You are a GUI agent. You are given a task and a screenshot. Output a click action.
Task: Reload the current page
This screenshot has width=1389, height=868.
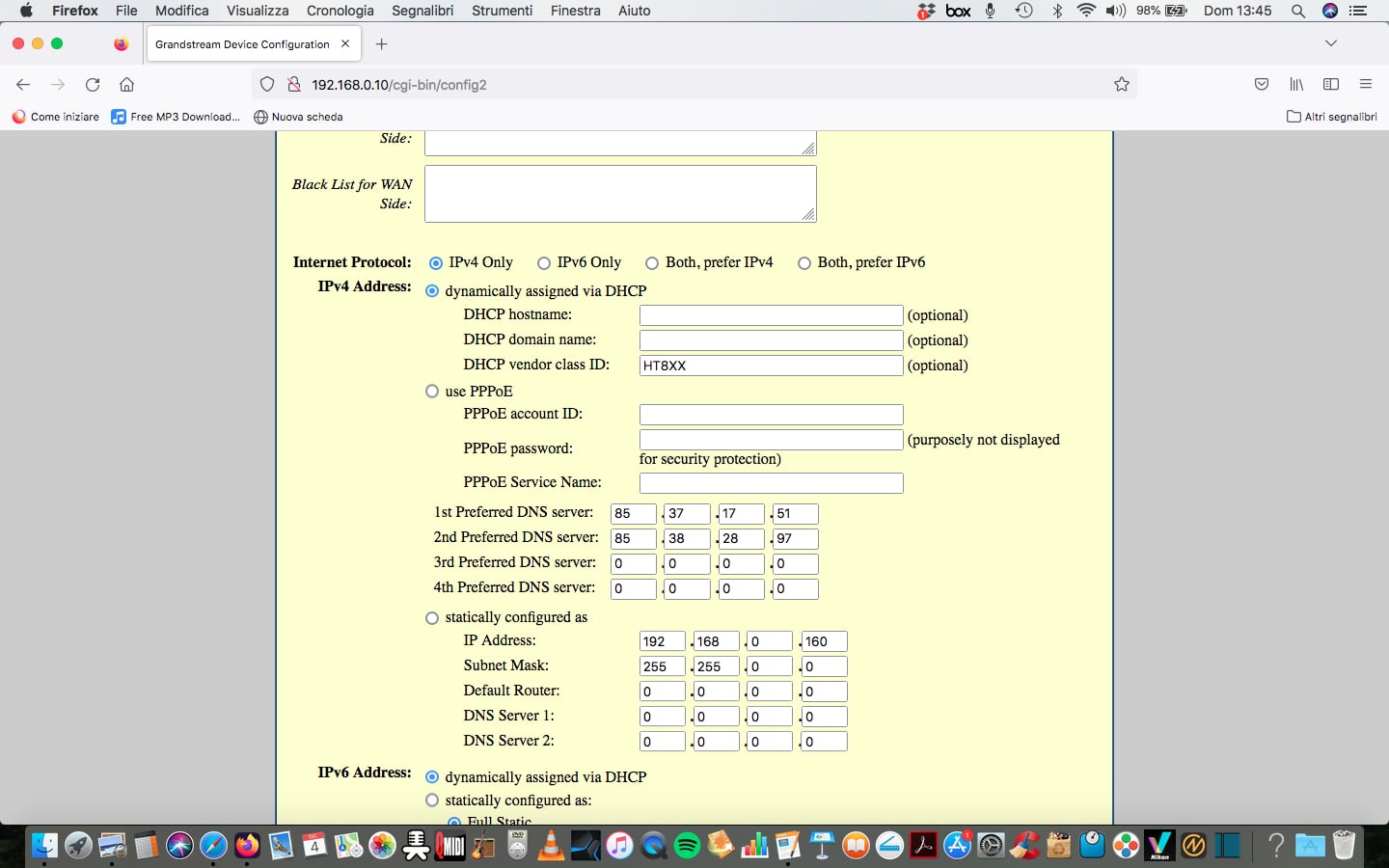(x=93, y=85)
